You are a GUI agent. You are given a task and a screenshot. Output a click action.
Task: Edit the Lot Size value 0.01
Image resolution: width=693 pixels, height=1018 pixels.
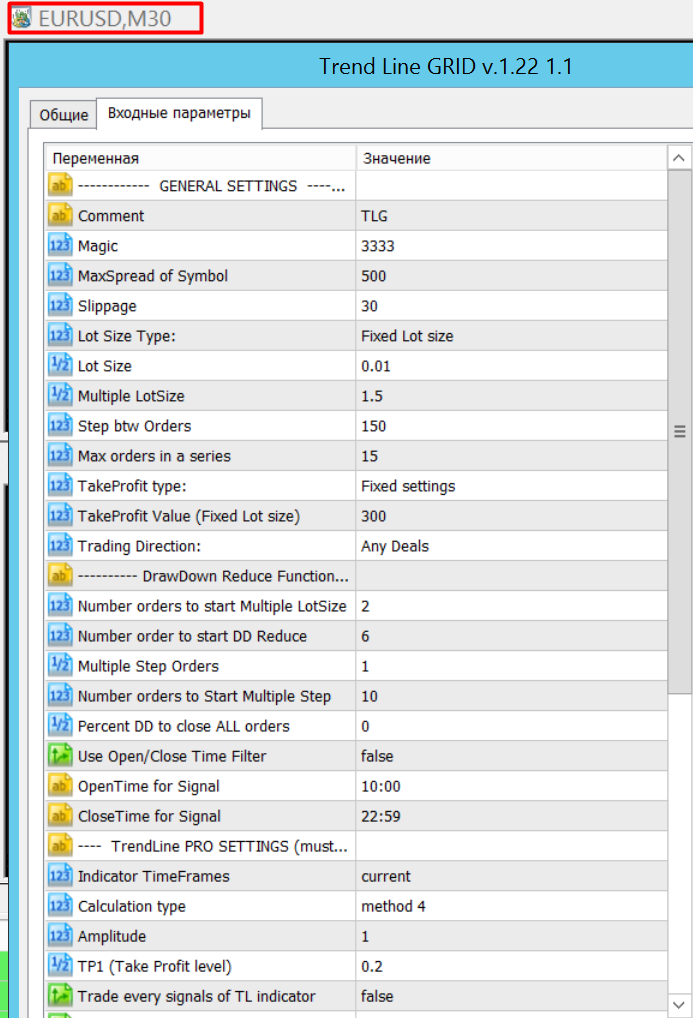coord(511,366)
